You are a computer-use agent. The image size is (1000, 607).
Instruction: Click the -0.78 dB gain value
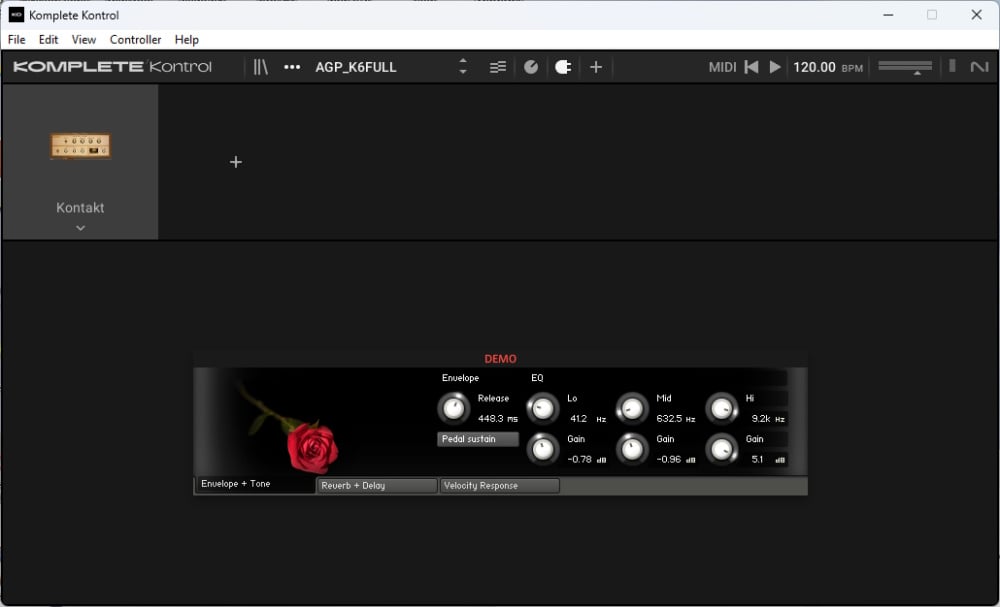click(x=586, y=459)
